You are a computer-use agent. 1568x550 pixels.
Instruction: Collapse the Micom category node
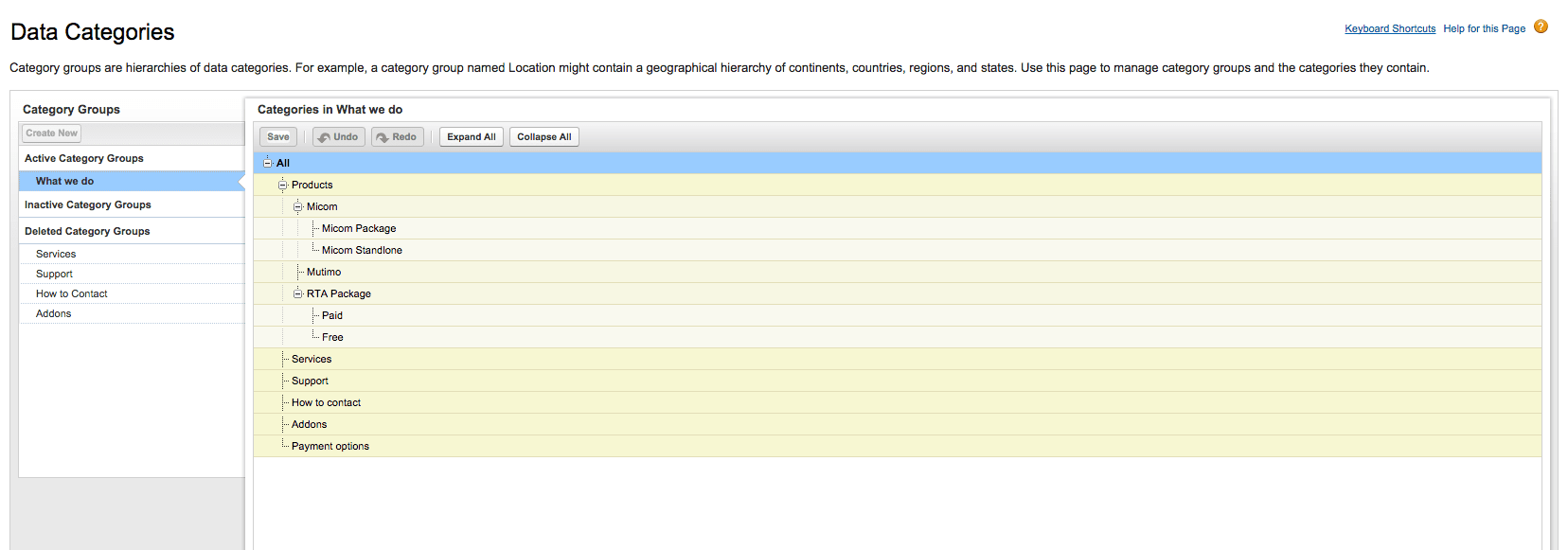(x=297, y=206)
